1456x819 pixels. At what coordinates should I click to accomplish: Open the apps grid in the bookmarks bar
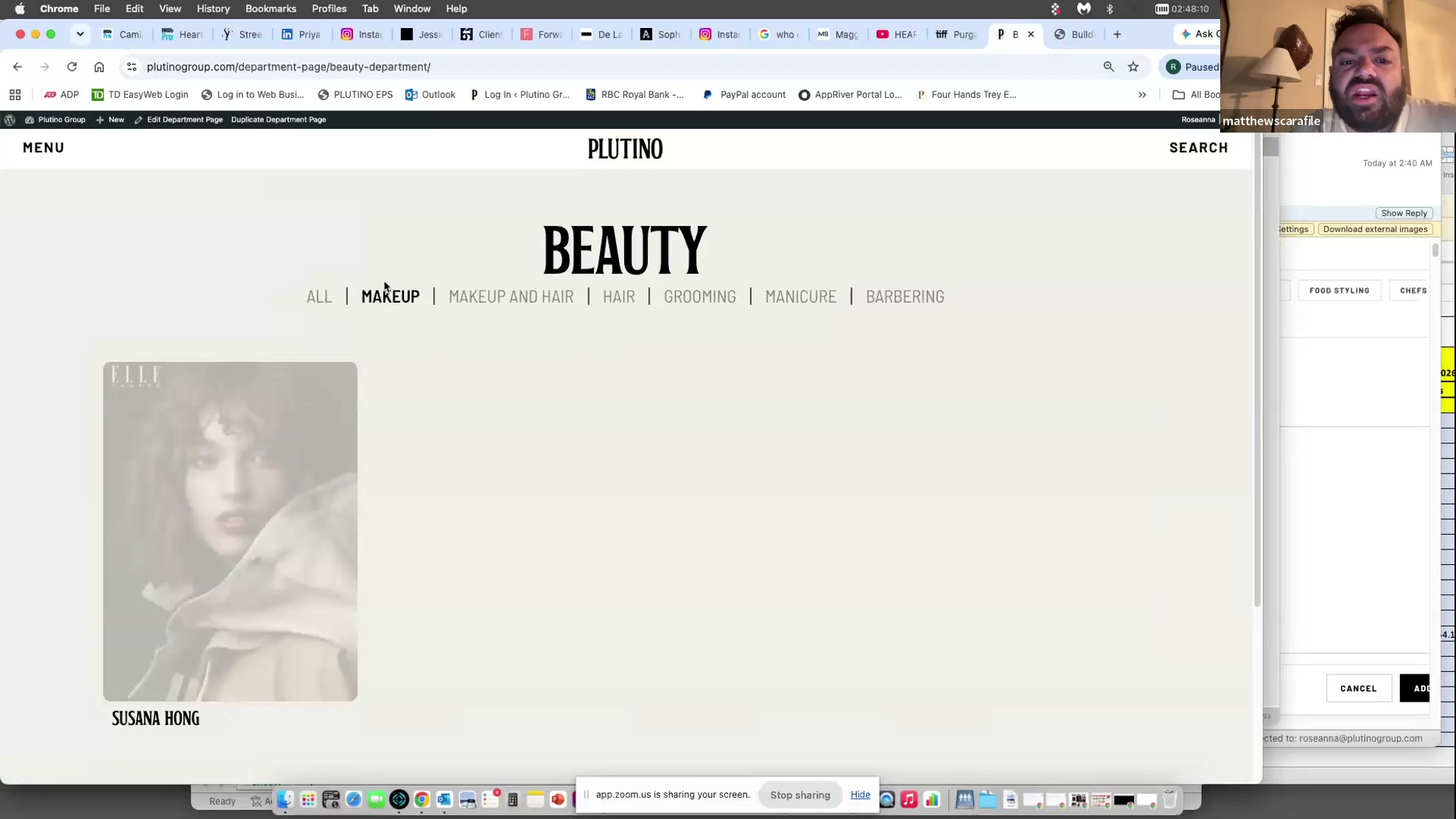[15, 94]
